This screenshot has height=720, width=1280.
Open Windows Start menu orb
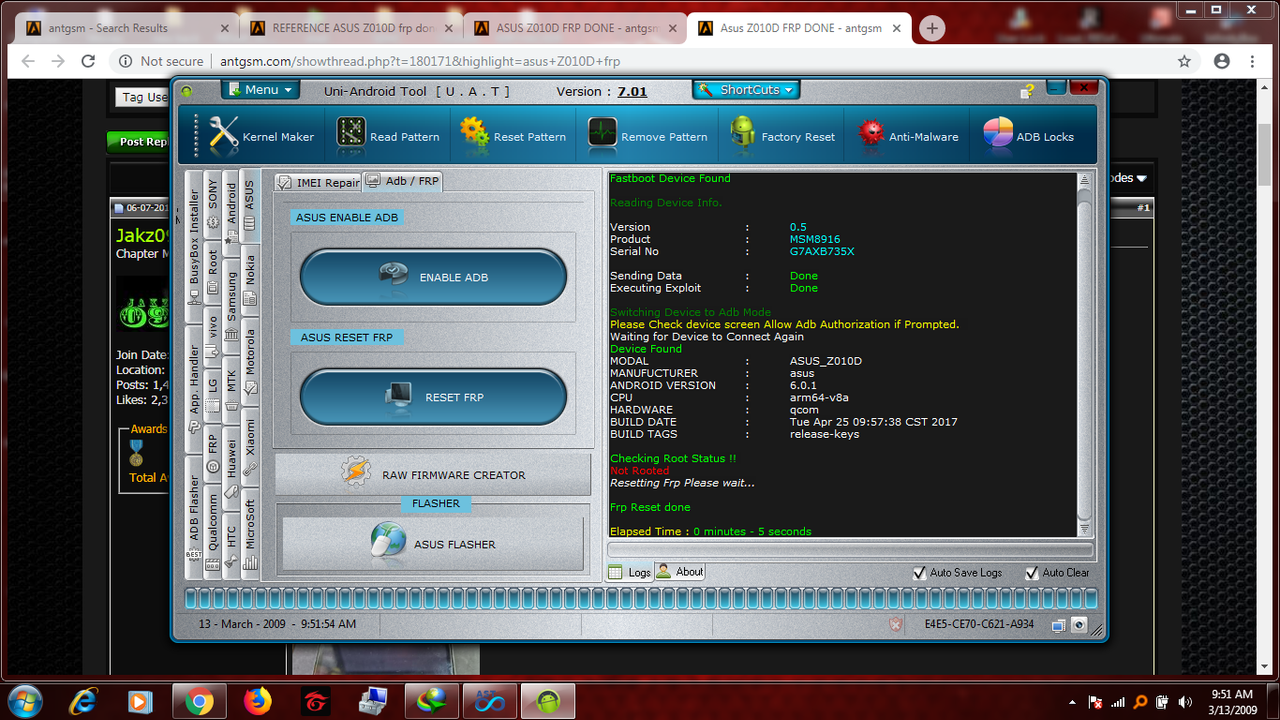(24, 701)
